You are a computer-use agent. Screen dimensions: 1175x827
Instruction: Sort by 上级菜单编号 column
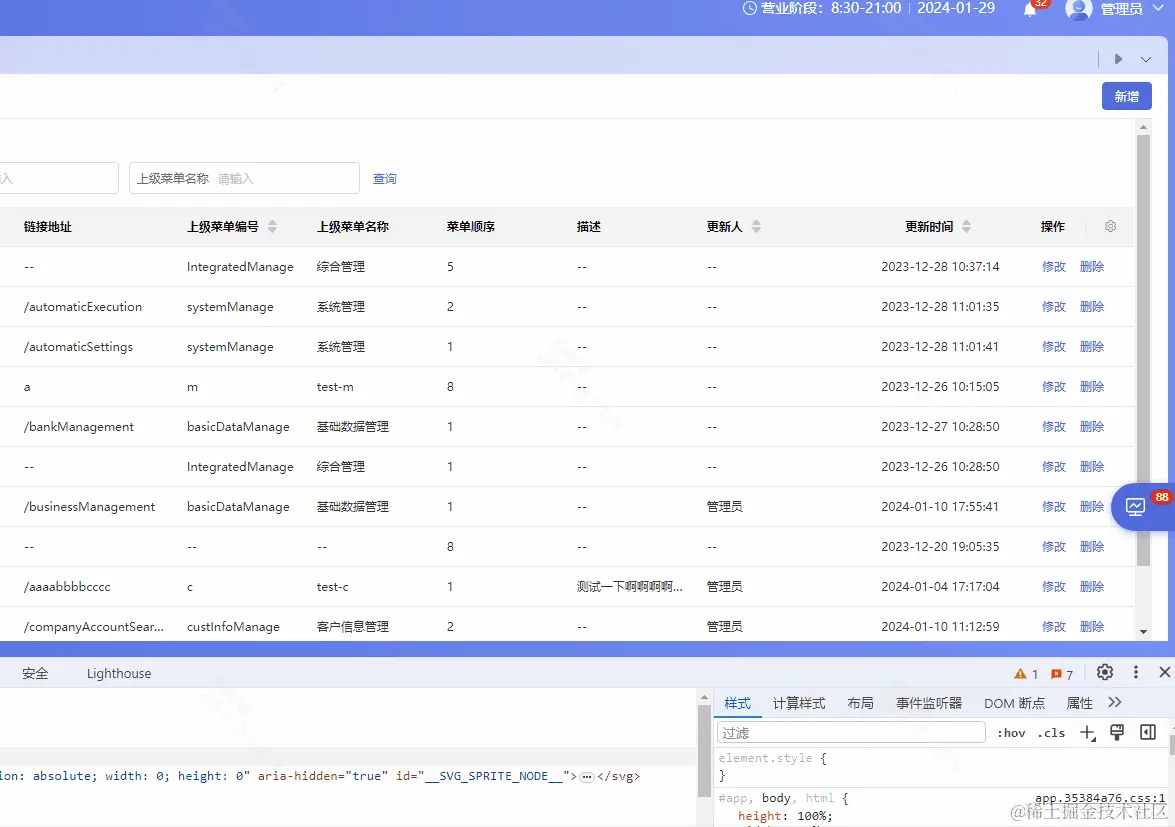[x=272, y=226]
